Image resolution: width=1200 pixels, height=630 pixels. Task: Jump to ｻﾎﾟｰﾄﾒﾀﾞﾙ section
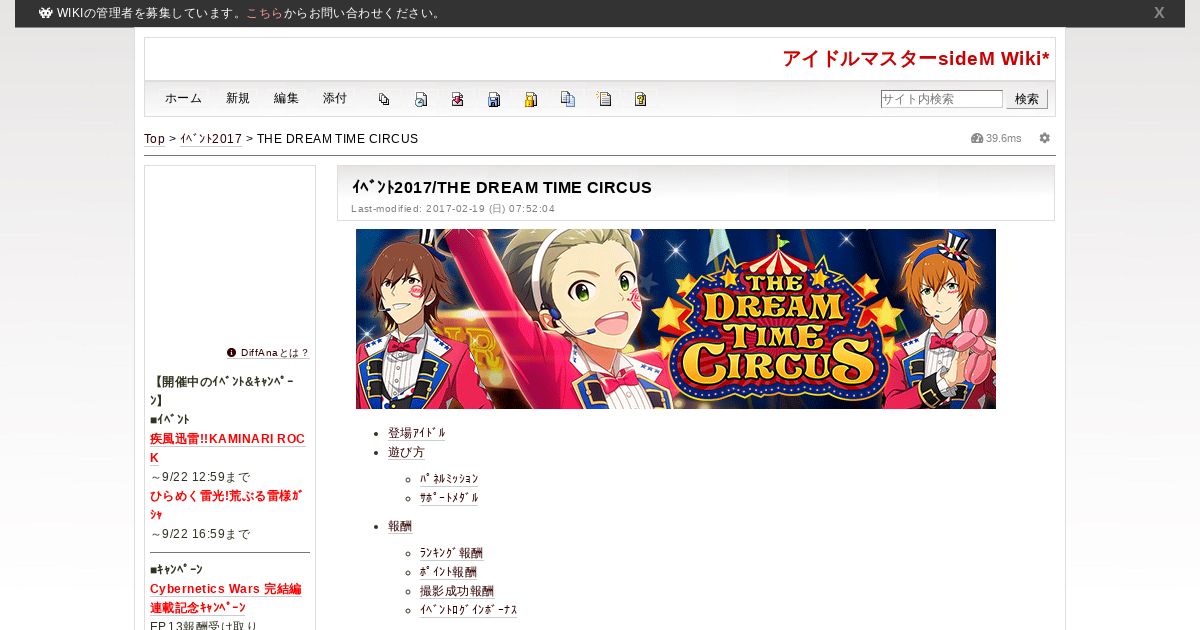pyautogui.click(x=449, y=497)
